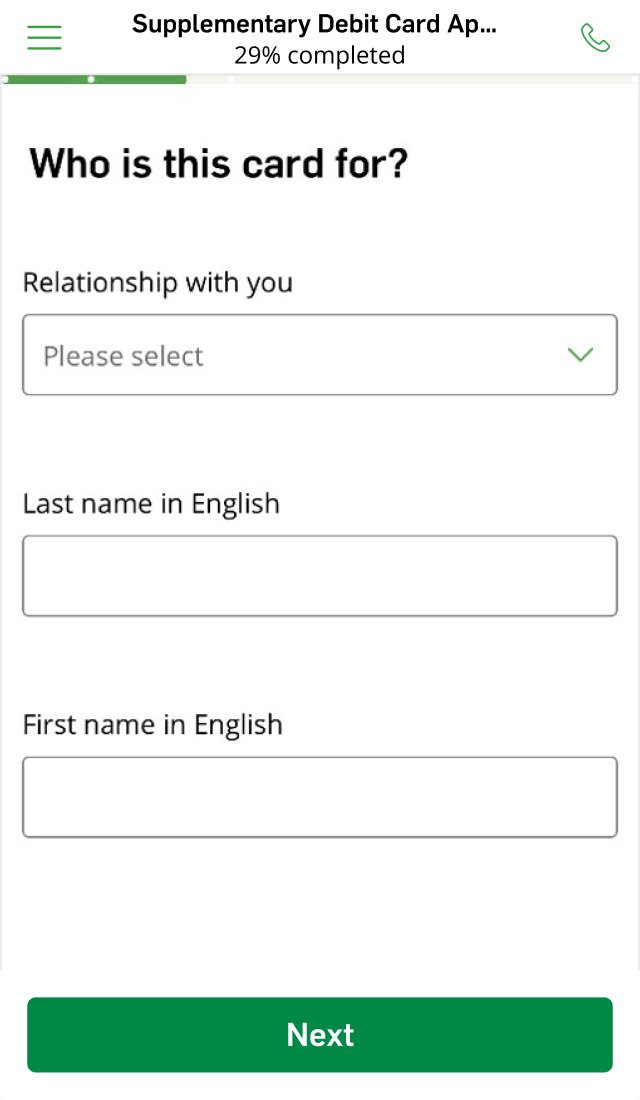
Task: Tap the phone call icon
Action: click(595, 38)
